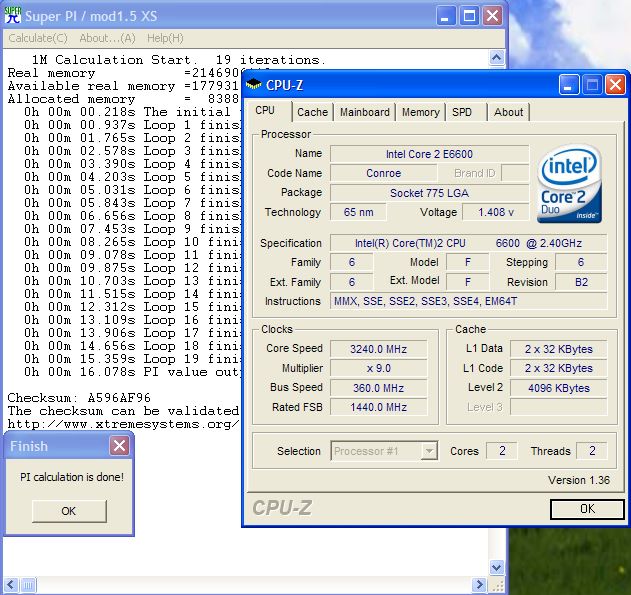Click the Voltage value 1.408 v

495,212
